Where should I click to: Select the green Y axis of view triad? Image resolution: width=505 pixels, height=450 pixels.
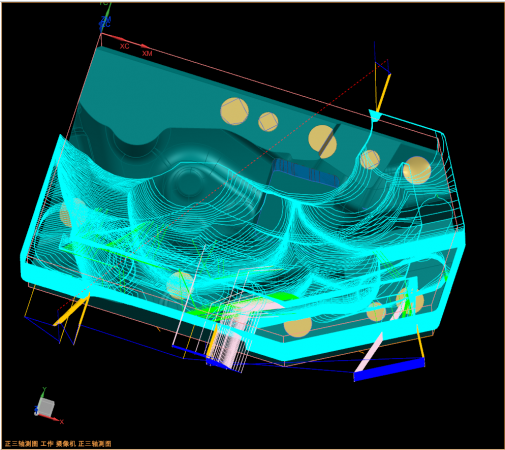[42, 393]
